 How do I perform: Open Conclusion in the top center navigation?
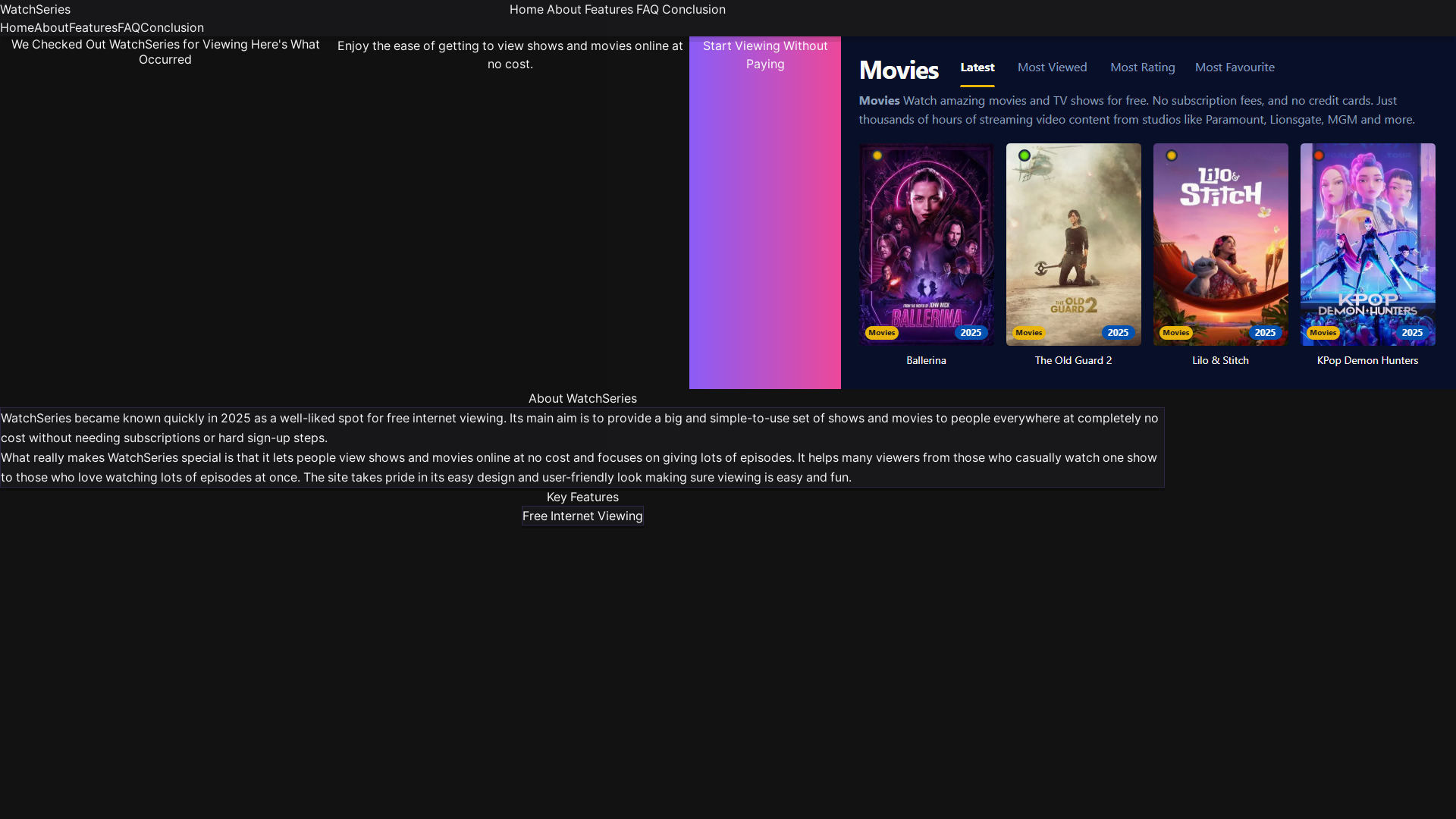pyautogui.click(x=693, y=9)
